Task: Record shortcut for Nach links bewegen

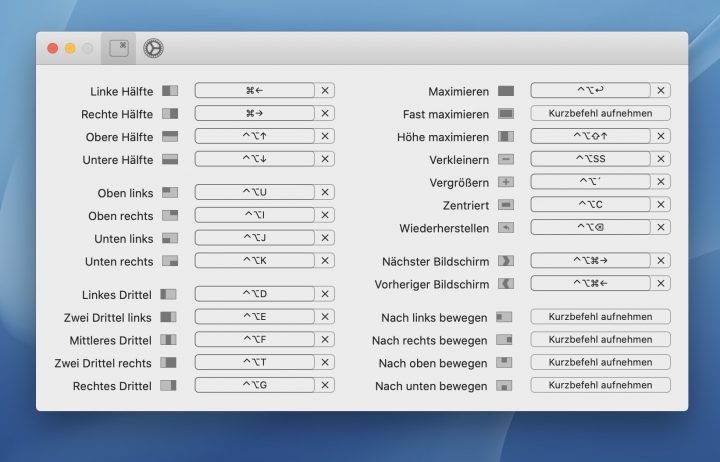Action: point(600,317)
